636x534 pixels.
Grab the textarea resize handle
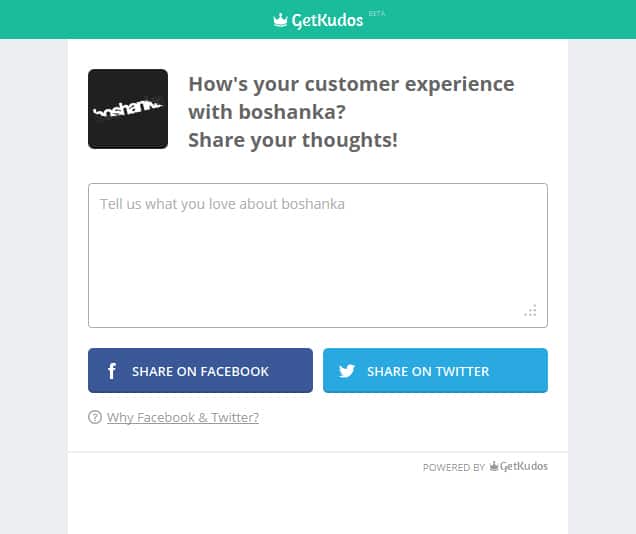531,311
